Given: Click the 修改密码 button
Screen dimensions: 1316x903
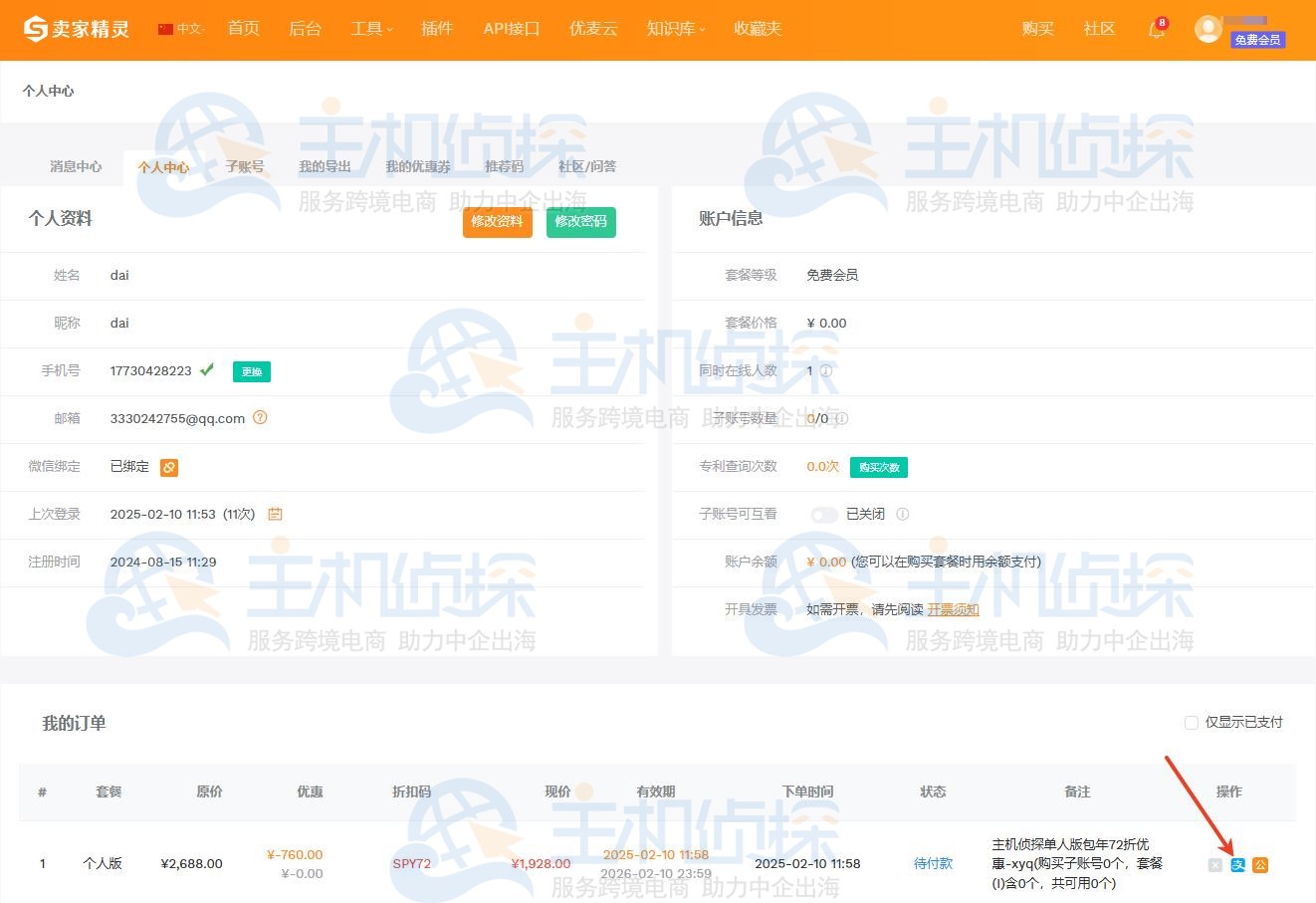Looking at the screenshot, I should click(x=580, y=222).
